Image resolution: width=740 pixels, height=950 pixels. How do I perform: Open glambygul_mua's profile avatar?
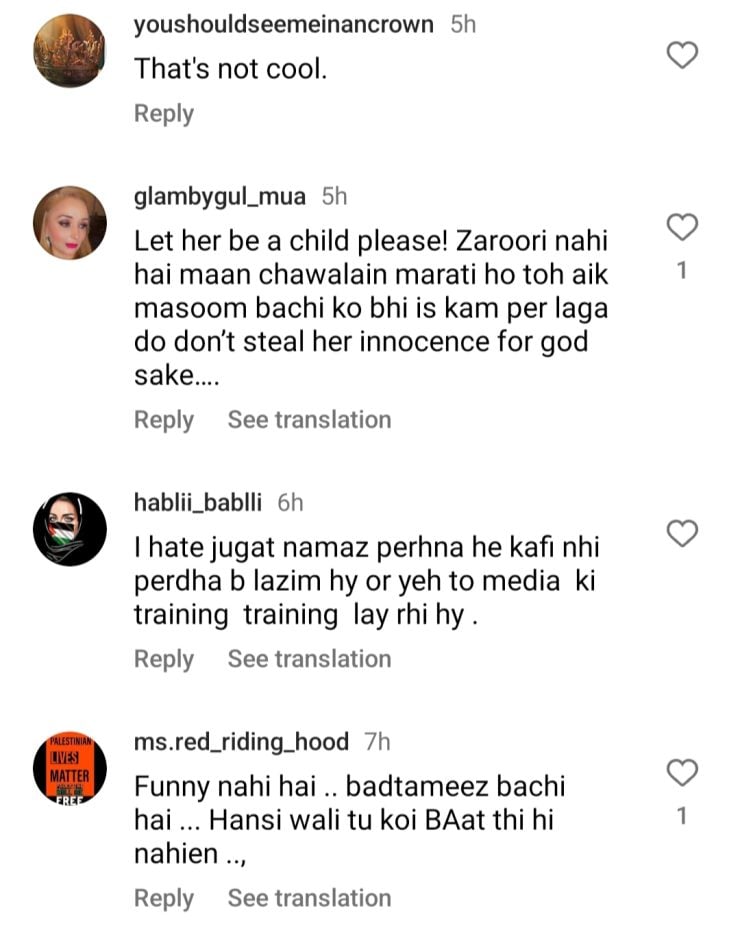click(70, 223)
